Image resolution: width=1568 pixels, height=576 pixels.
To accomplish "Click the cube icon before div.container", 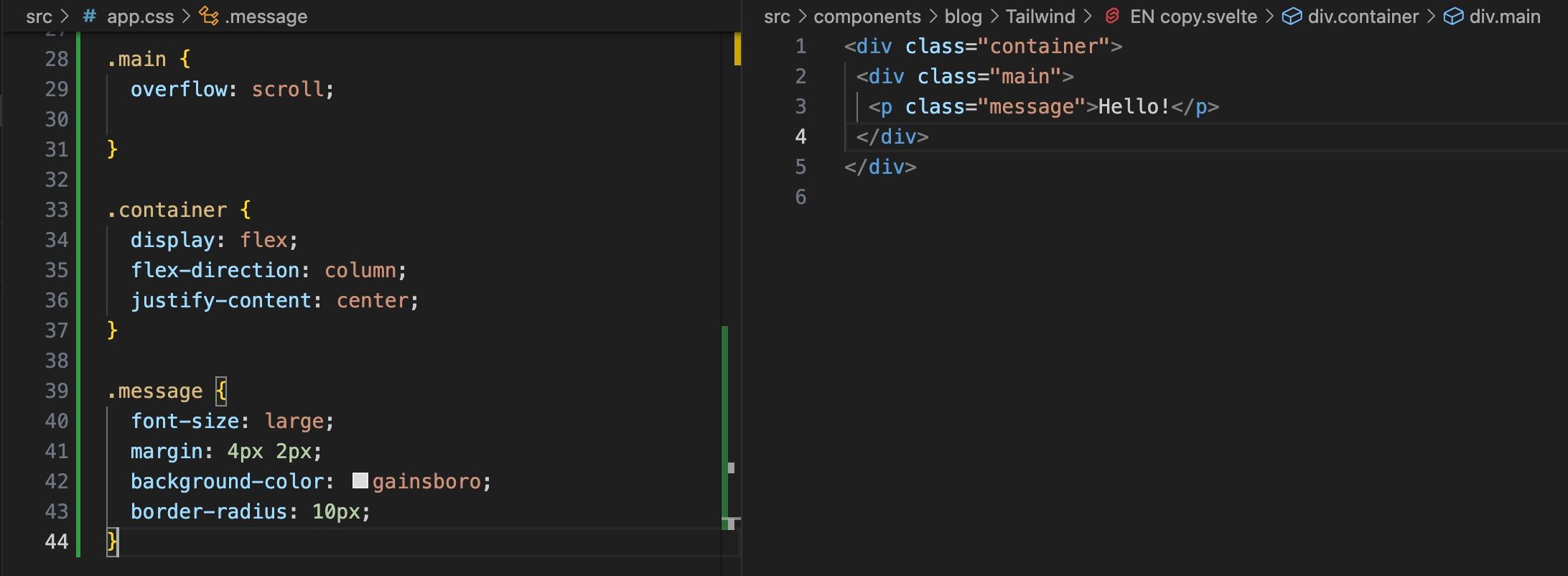I will 1292,16.
